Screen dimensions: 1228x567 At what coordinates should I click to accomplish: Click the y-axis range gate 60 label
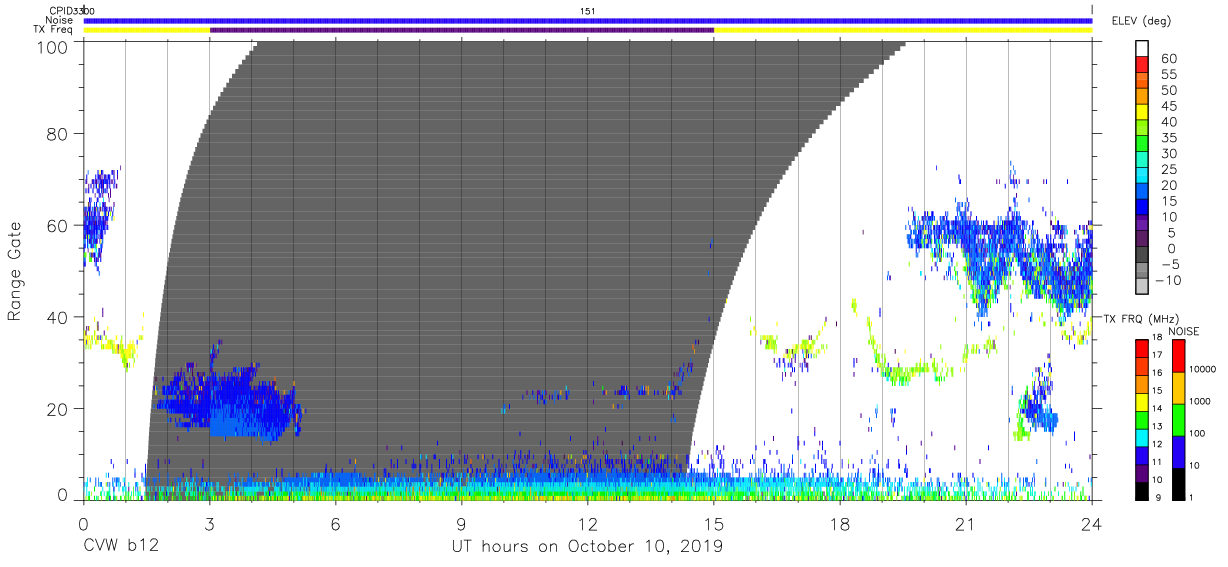[x=58, y=226]
